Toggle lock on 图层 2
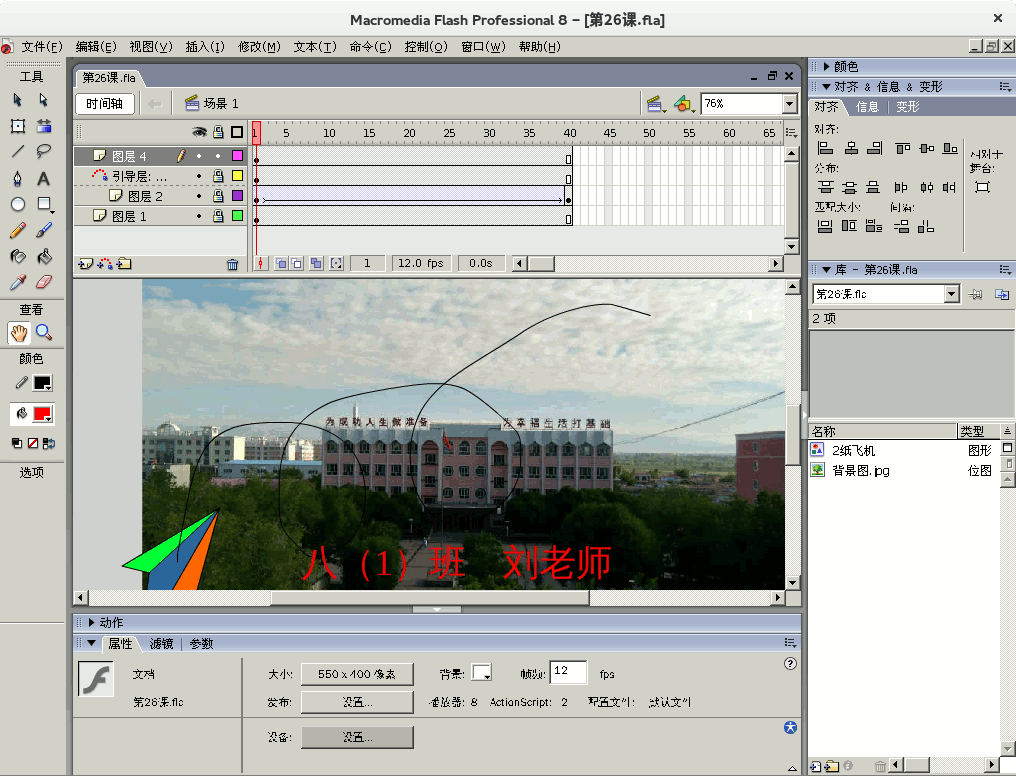 218,196
